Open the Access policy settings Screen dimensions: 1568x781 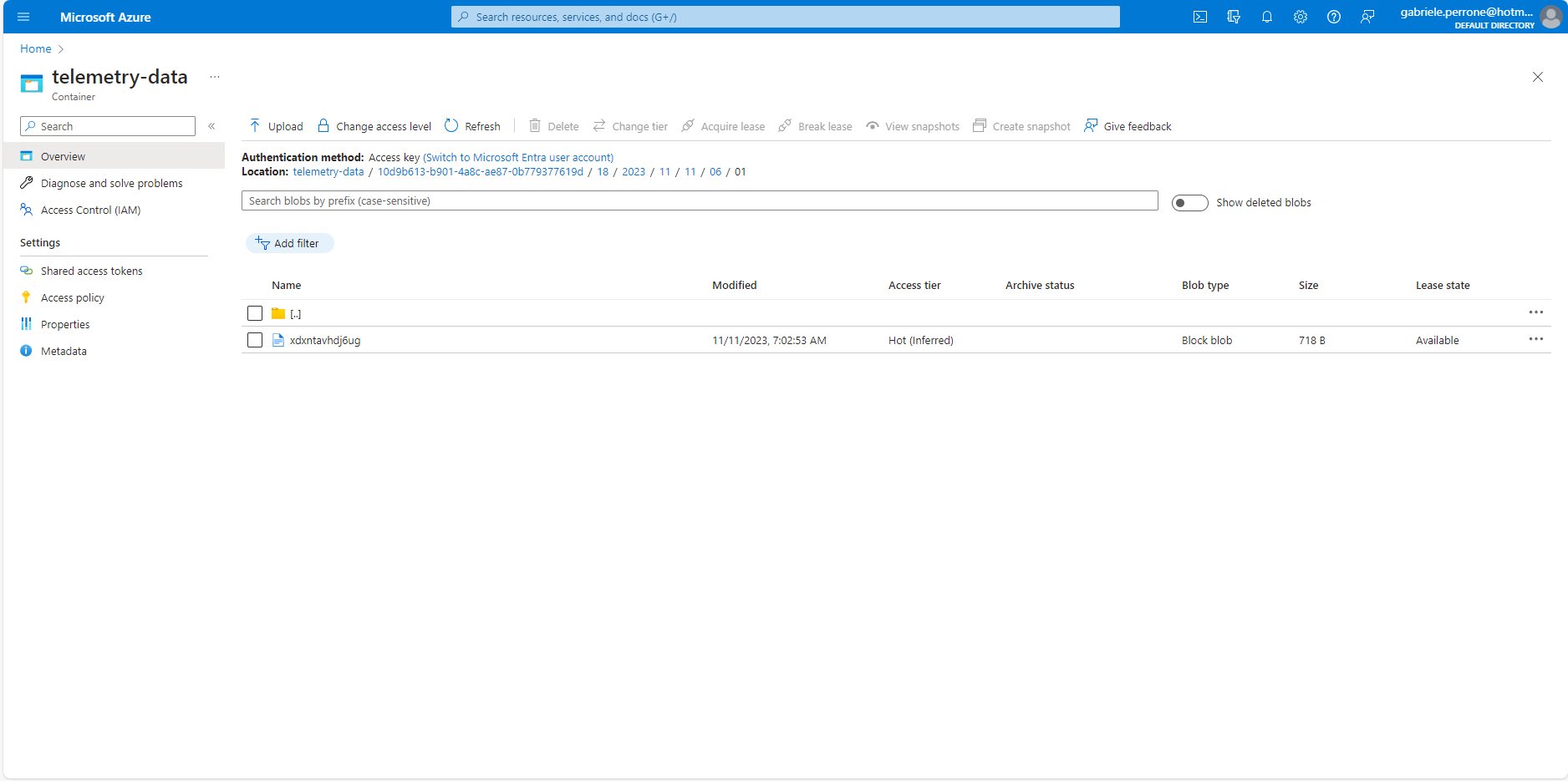pyautogui.click(x=72, y=297)
